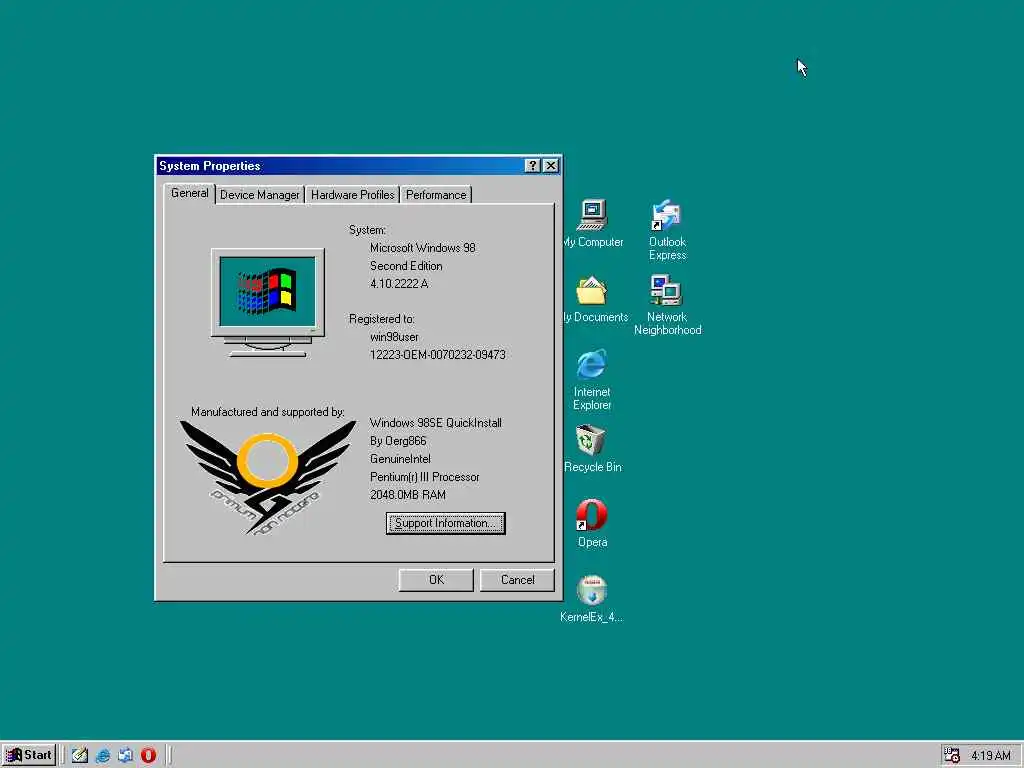Select the Outlook Express desktop shortcut
The width and height of the screenshot is (1024, 768).
click(667, 229)
